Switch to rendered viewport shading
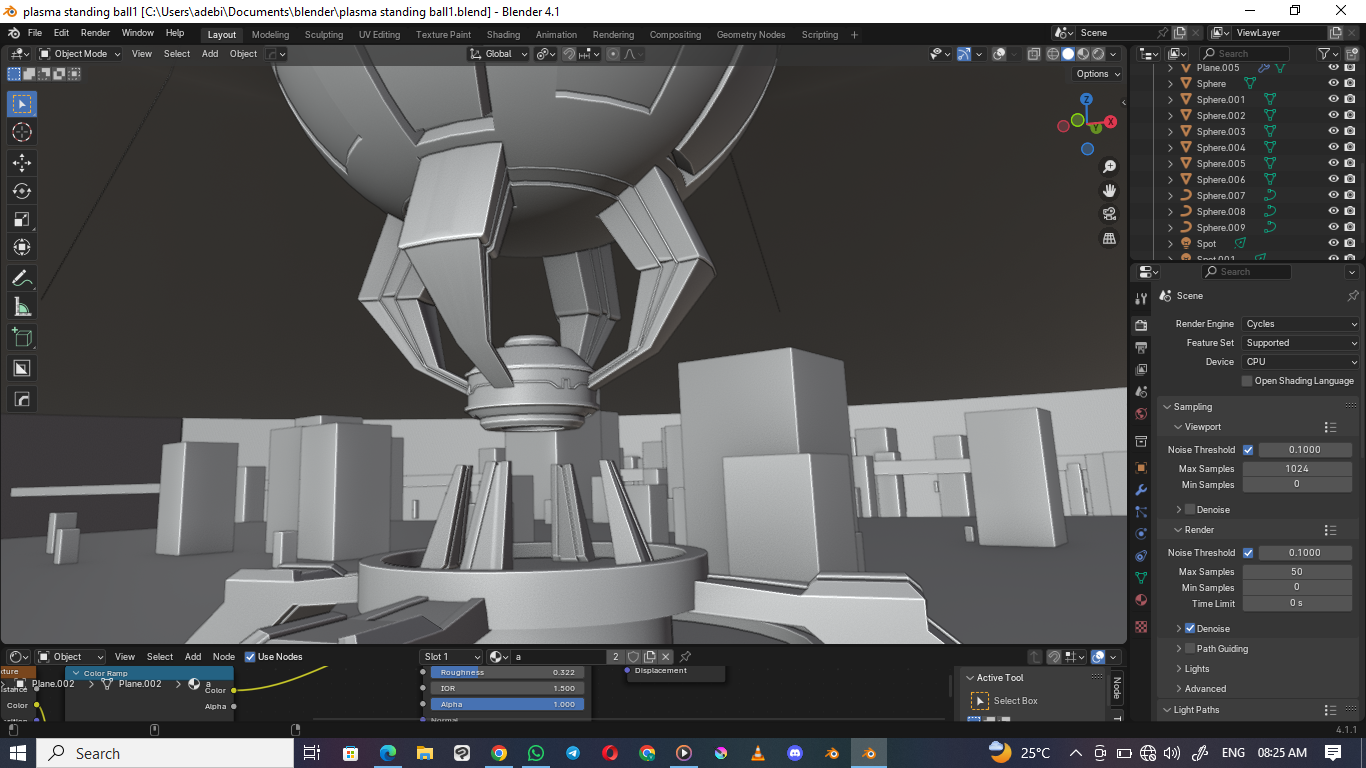The width and height of the screenshot is (1366, 768). 1098,54
